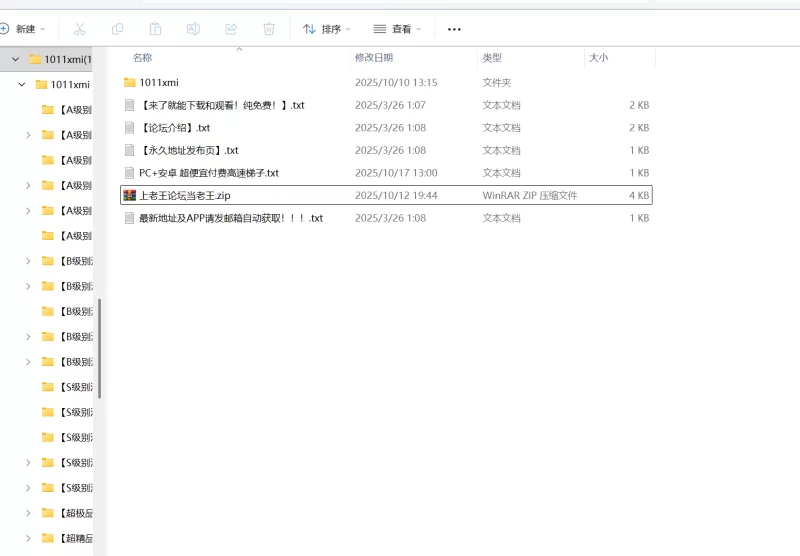Viewport: 800px width, 556px height.
Task: Select file 【论坛介绍】.txt
Action: pos(174,128)
